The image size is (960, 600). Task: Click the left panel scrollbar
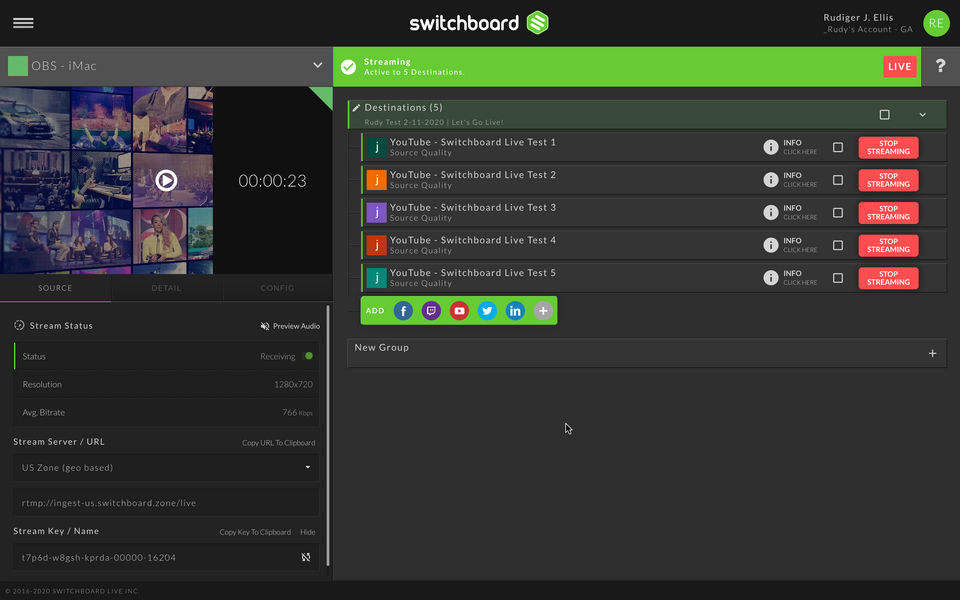pyautogui.click(x=328, y=435)
